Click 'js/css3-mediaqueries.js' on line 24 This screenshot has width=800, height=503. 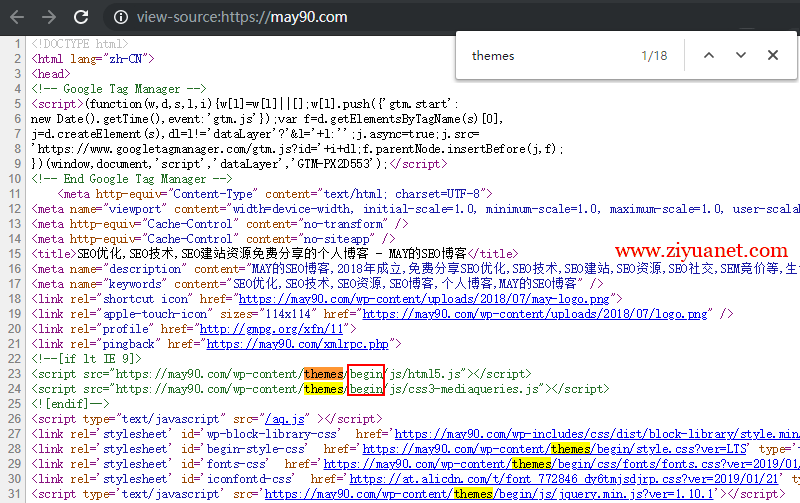(x=464, y=389)
